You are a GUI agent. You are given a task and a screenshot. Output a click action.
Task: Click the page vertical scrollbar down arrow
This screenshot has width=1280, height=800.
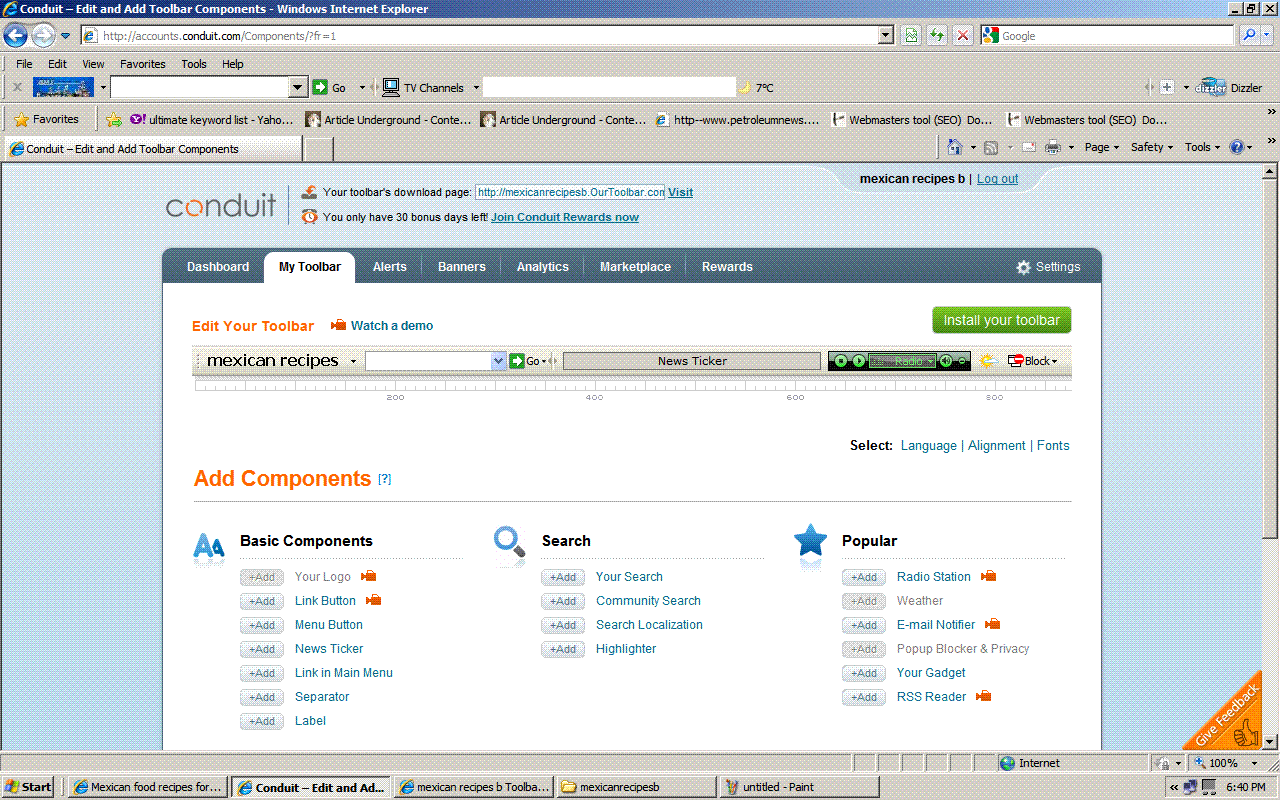pyautogui.click(x=1270, y=742)
